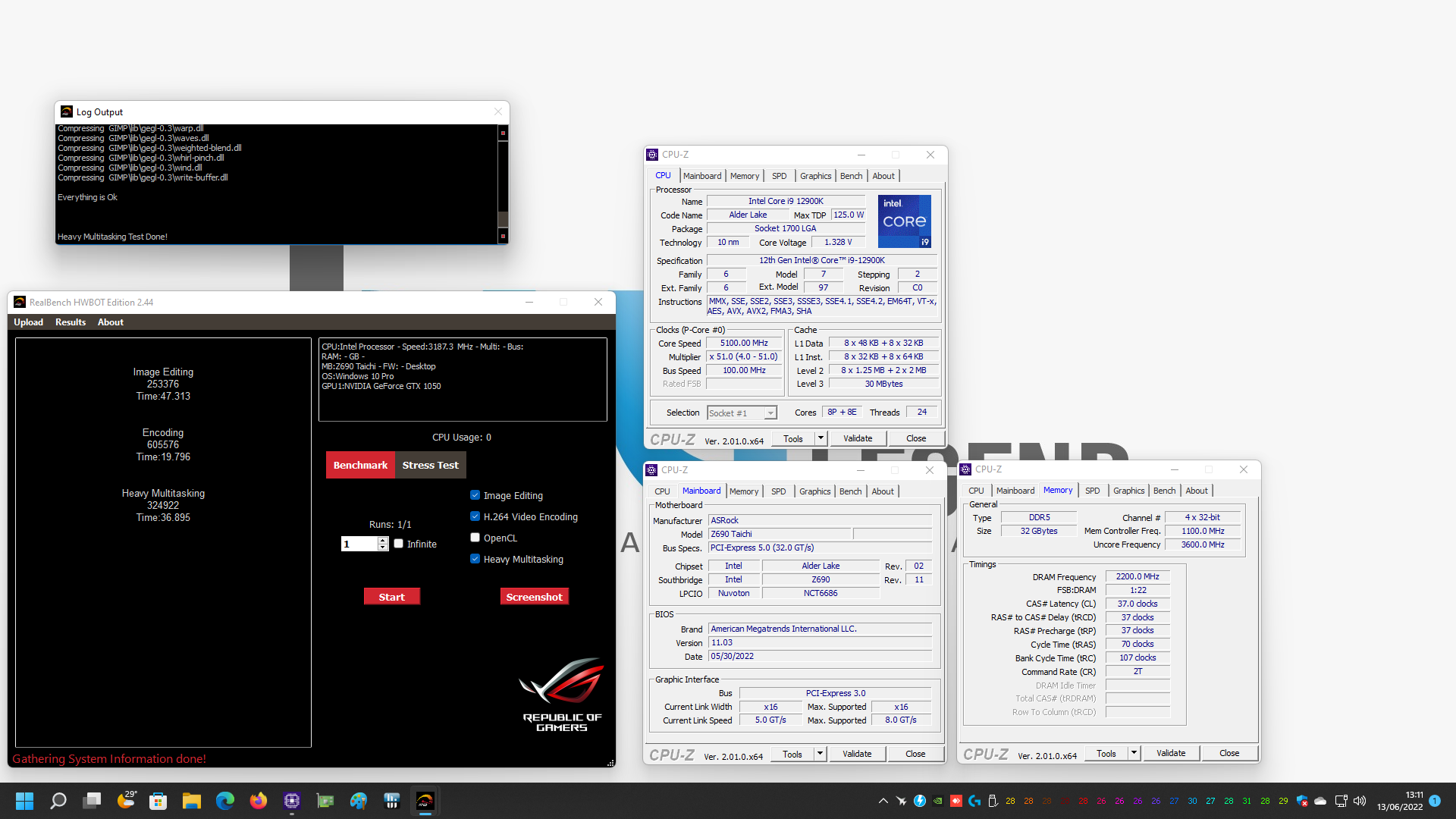Decrease runs with the stepper down arrow
The height and width of the screenshot is (819, 1456).
[x=383, y=548]
